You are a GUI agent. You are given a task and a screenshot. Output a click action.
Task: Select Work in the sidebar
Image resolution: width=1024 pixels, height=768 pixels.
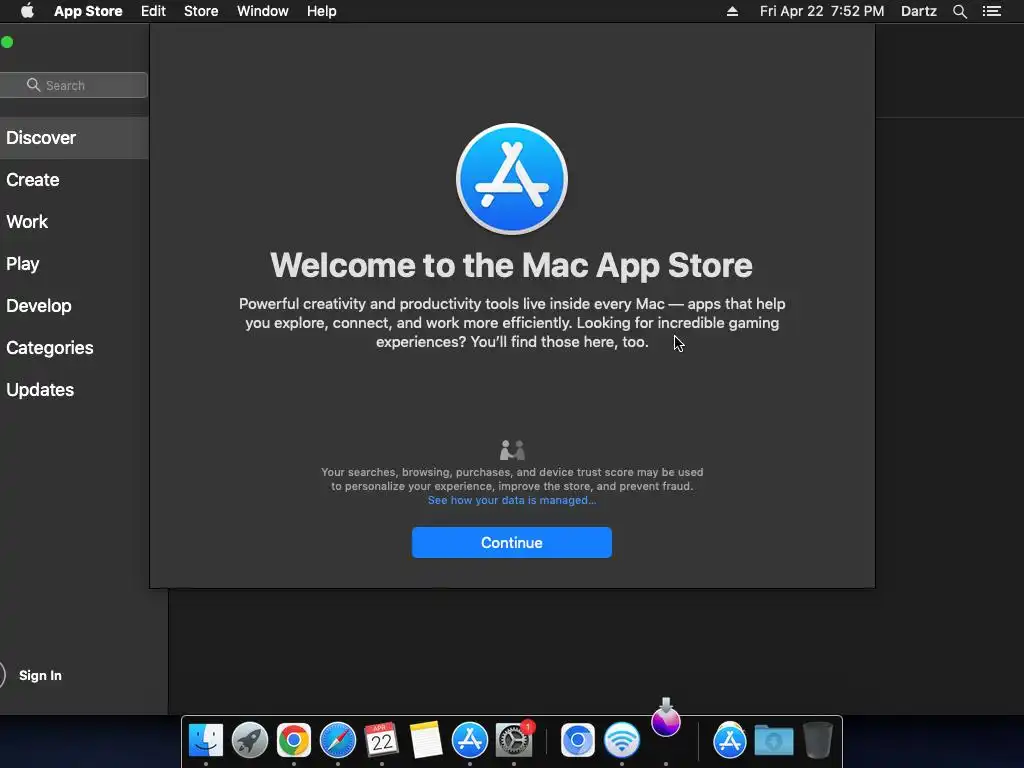(x=74, y=221)
